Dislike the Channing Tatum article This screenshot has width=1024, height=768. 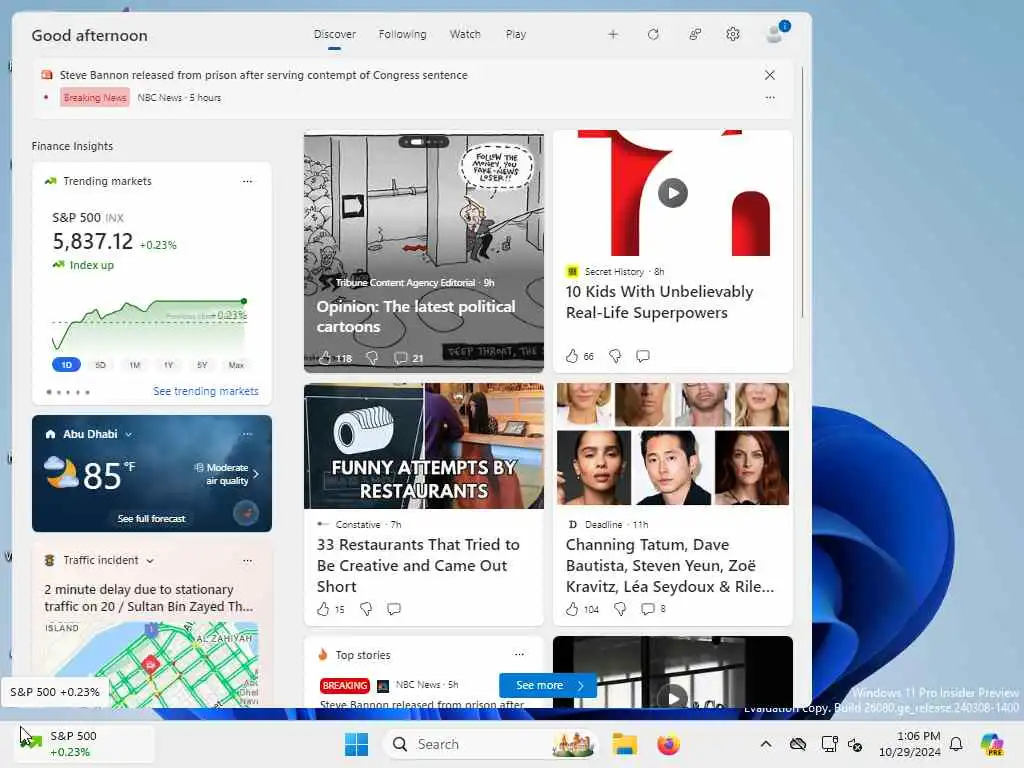[620, 609]
